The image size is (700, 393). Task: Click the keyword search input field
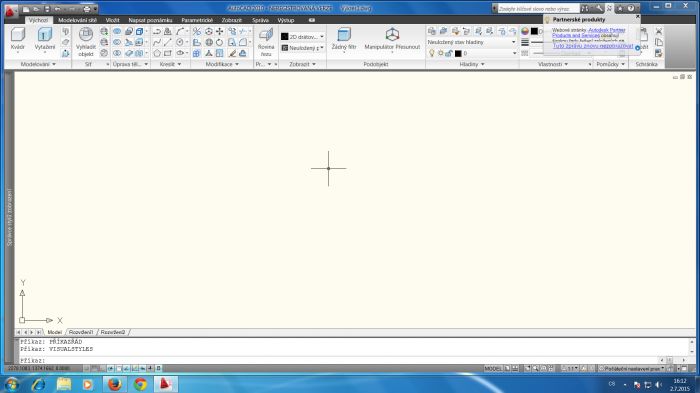coord(538,8)
